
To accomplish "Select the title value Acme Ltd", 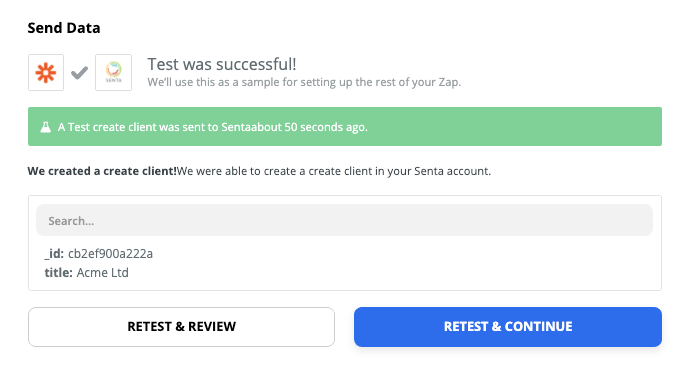I will tap(103, 273).
